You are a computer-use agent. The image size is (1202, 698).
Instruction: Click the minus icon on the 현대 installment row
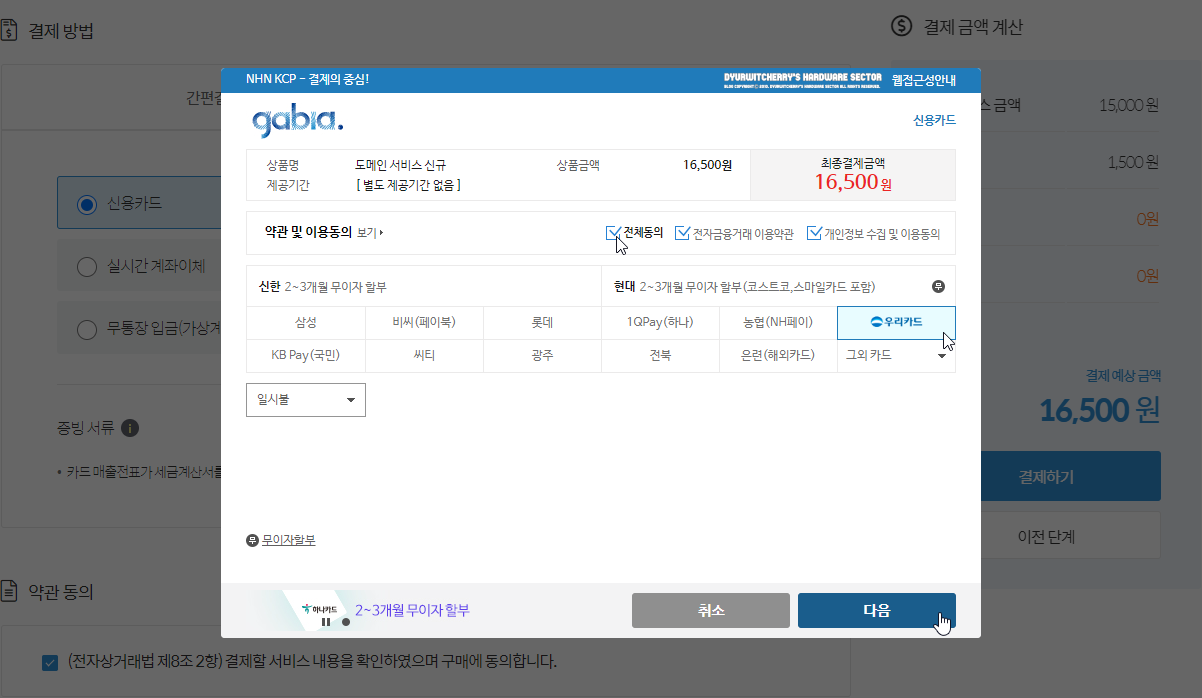pos(938,285)
